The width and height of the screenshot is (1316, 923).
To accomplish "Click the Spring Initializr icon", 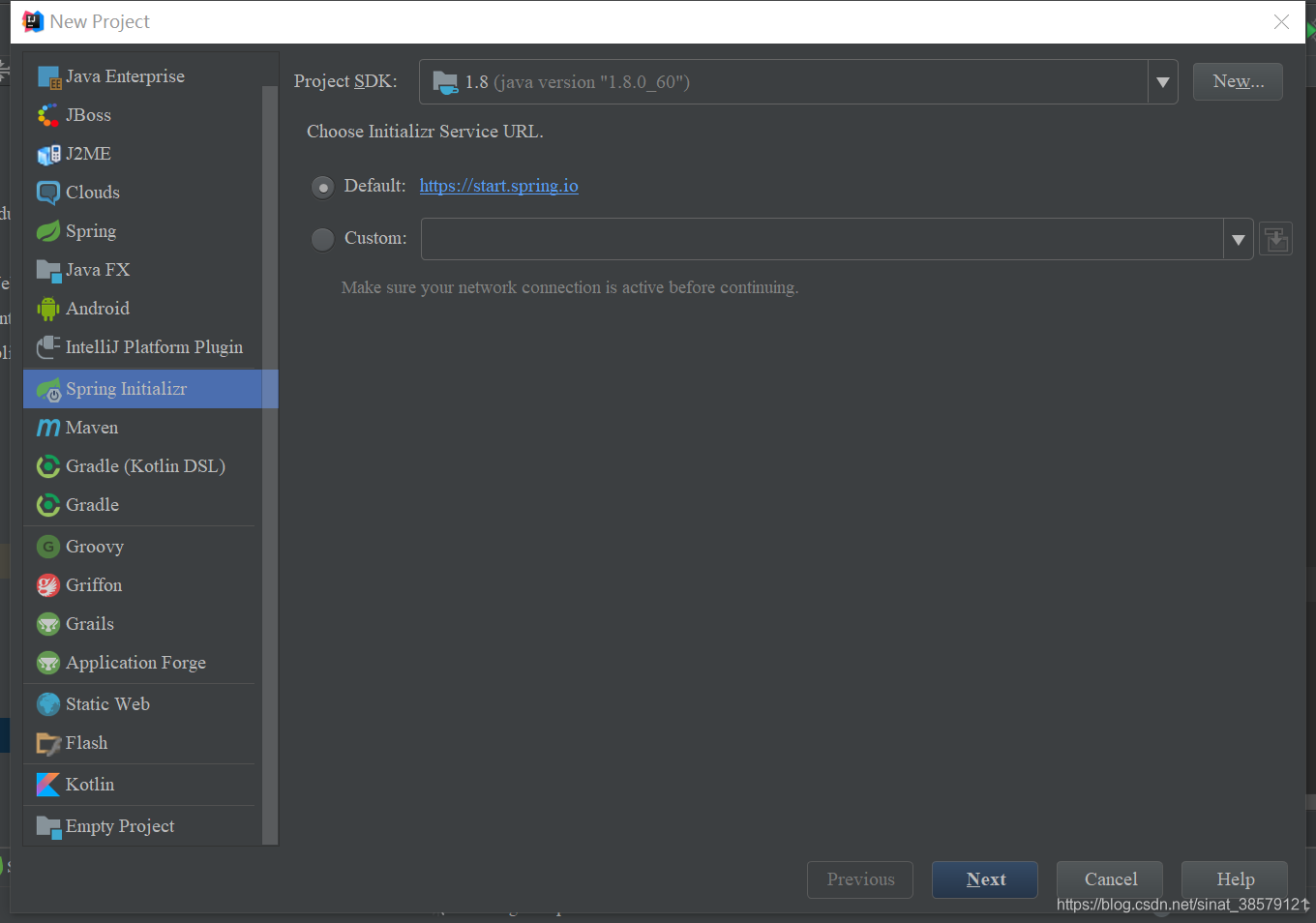I will coord(48,389).
